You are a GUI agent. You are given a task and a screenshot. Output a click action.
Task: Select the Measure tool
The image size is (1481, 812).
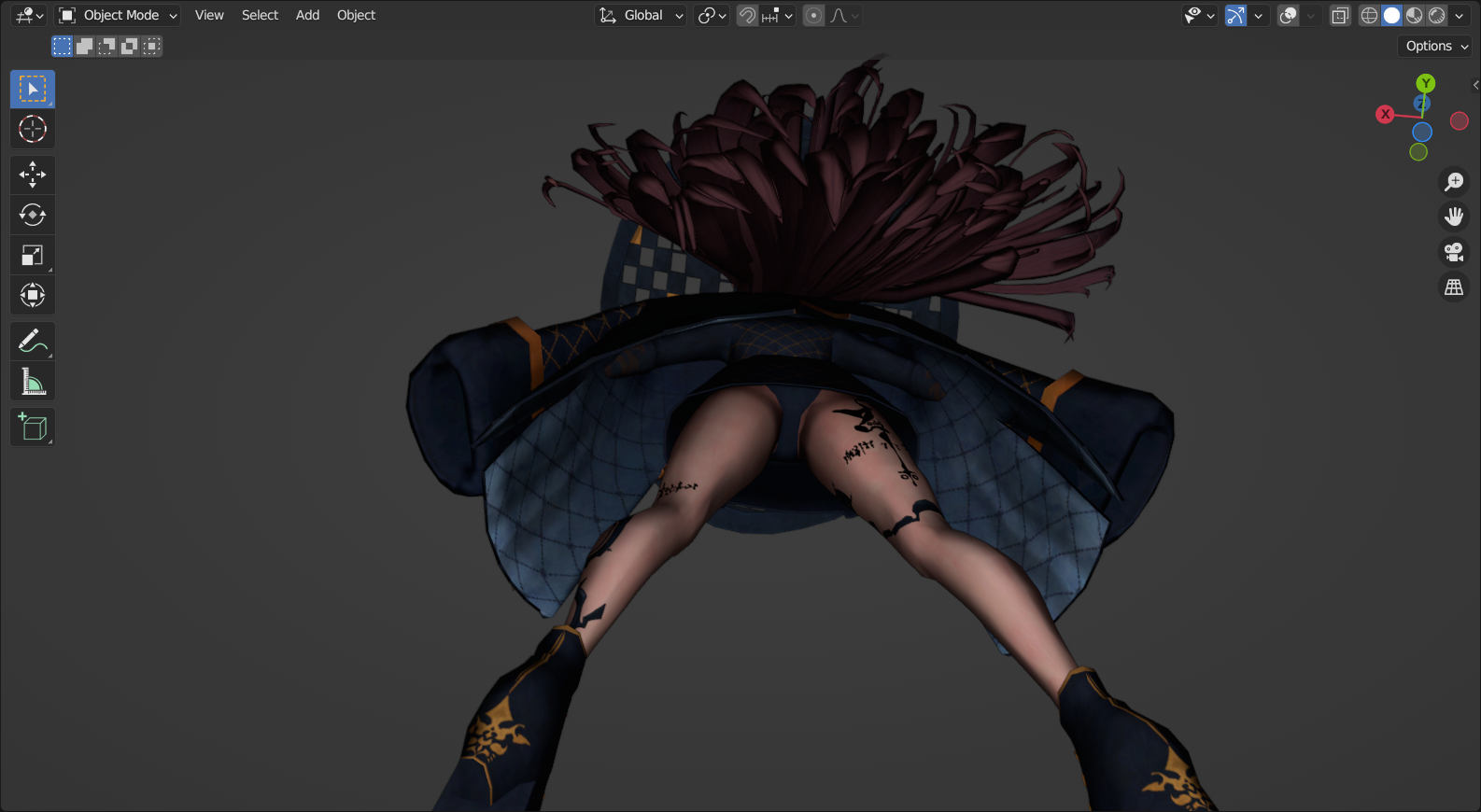coord(33,382)
